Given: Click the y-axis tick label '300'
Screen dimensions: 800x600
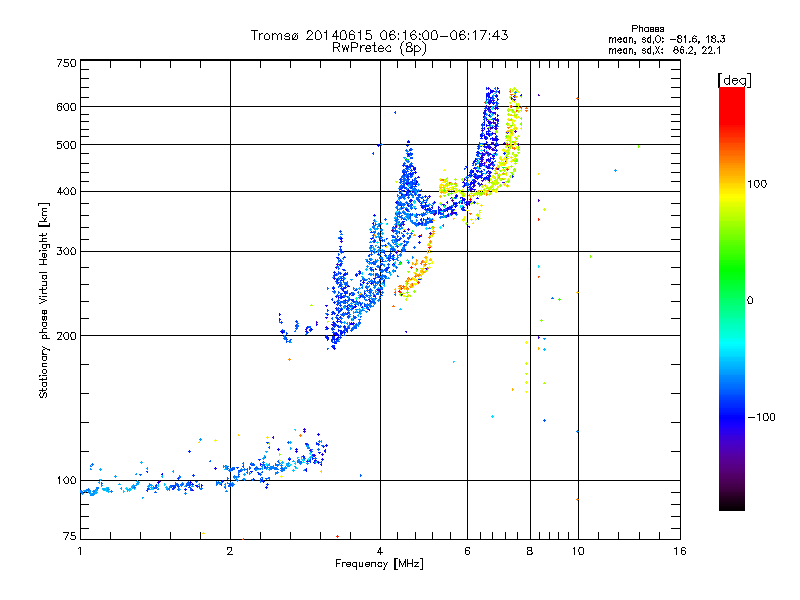Looking at the screenshot, I should pyautogui.click(x=66, y=251).
